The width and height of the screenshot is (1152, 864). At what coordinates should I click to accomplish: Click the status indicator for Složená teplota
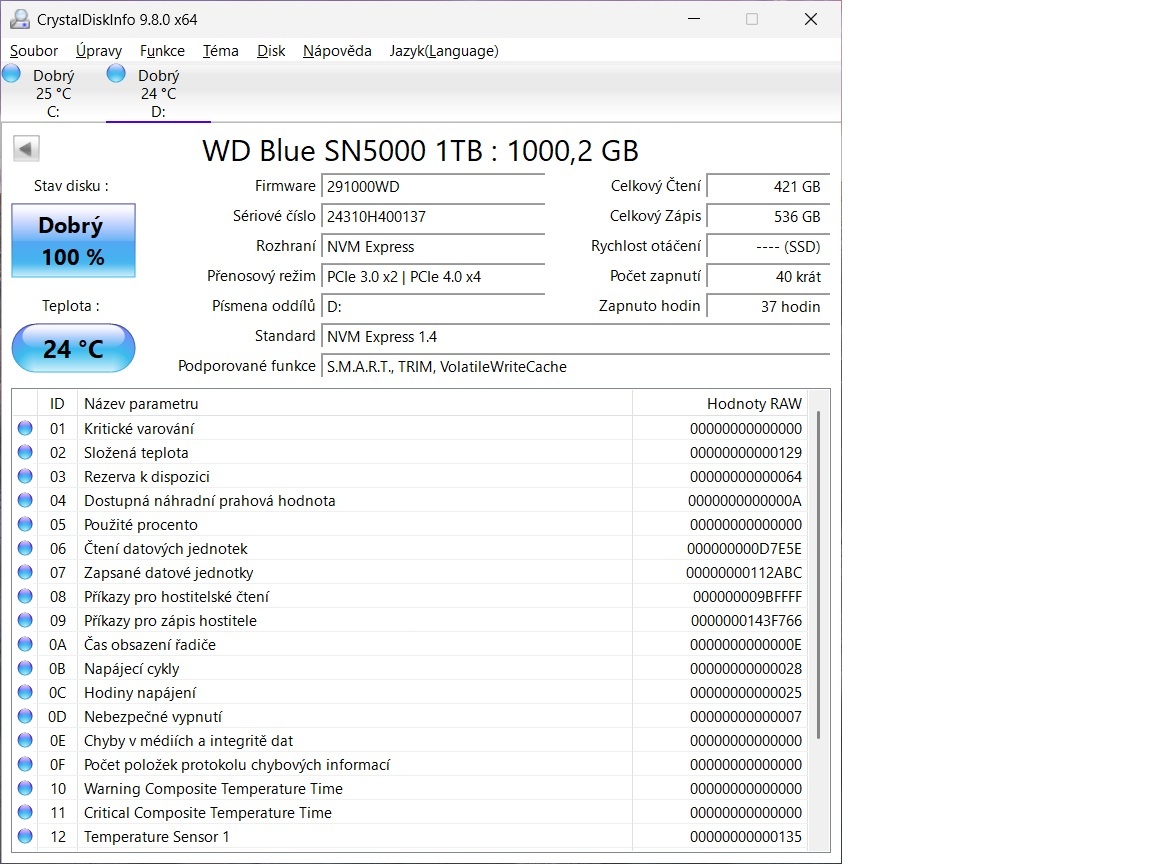tap(24, 452)
